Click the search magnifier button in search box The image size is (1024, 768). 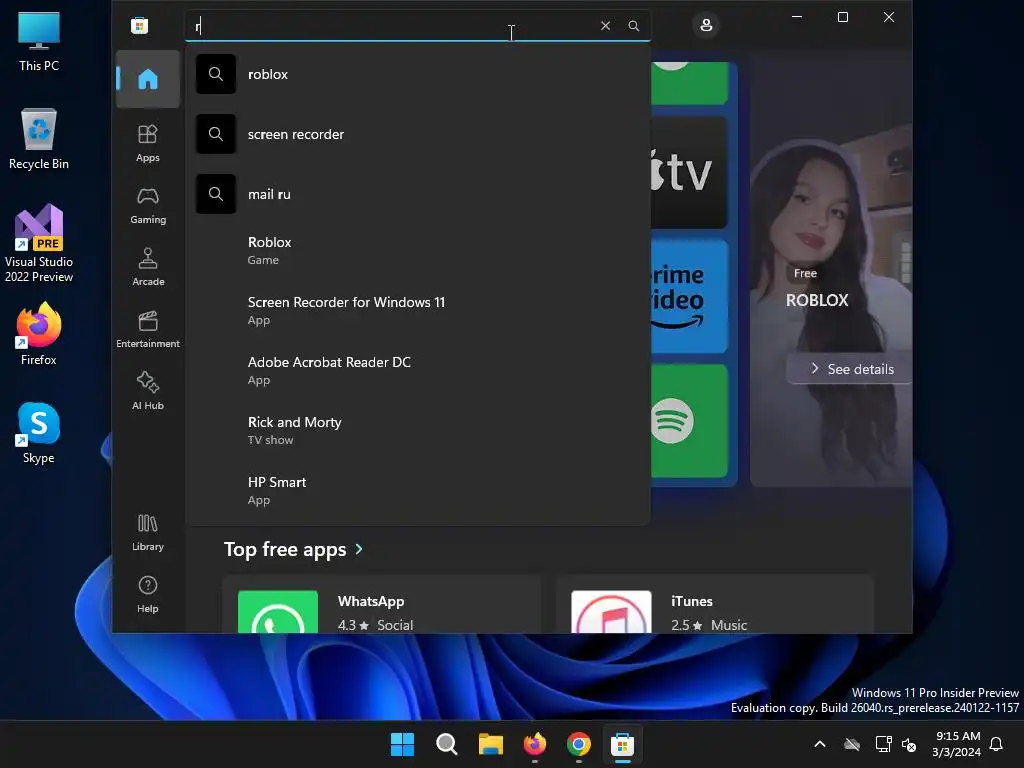[x=633, y=25]
